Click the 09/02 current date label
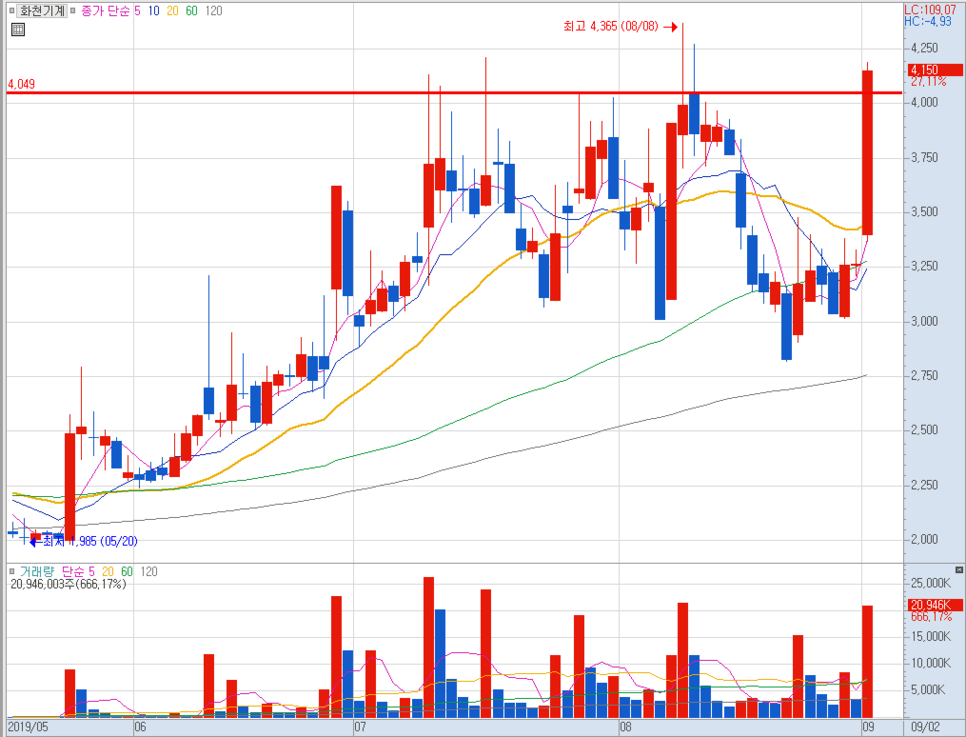 pos(926,727)
